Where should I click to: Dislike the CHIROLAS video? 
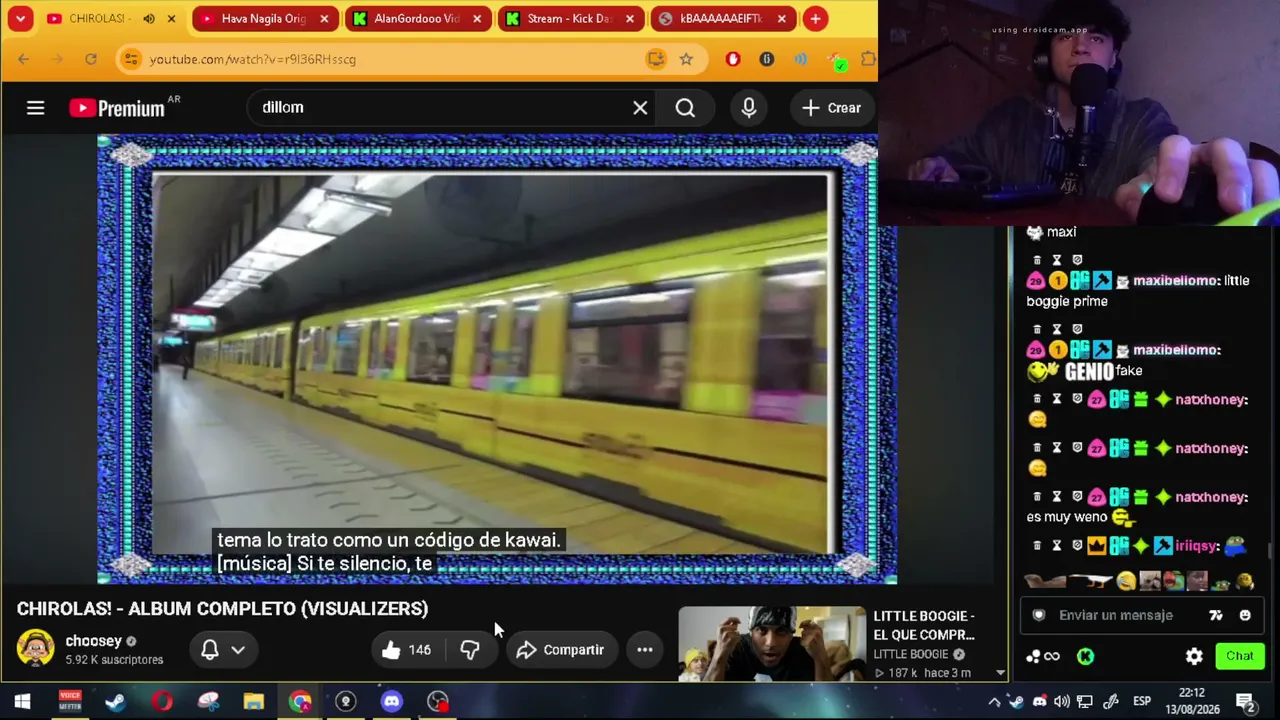[470, 650]
